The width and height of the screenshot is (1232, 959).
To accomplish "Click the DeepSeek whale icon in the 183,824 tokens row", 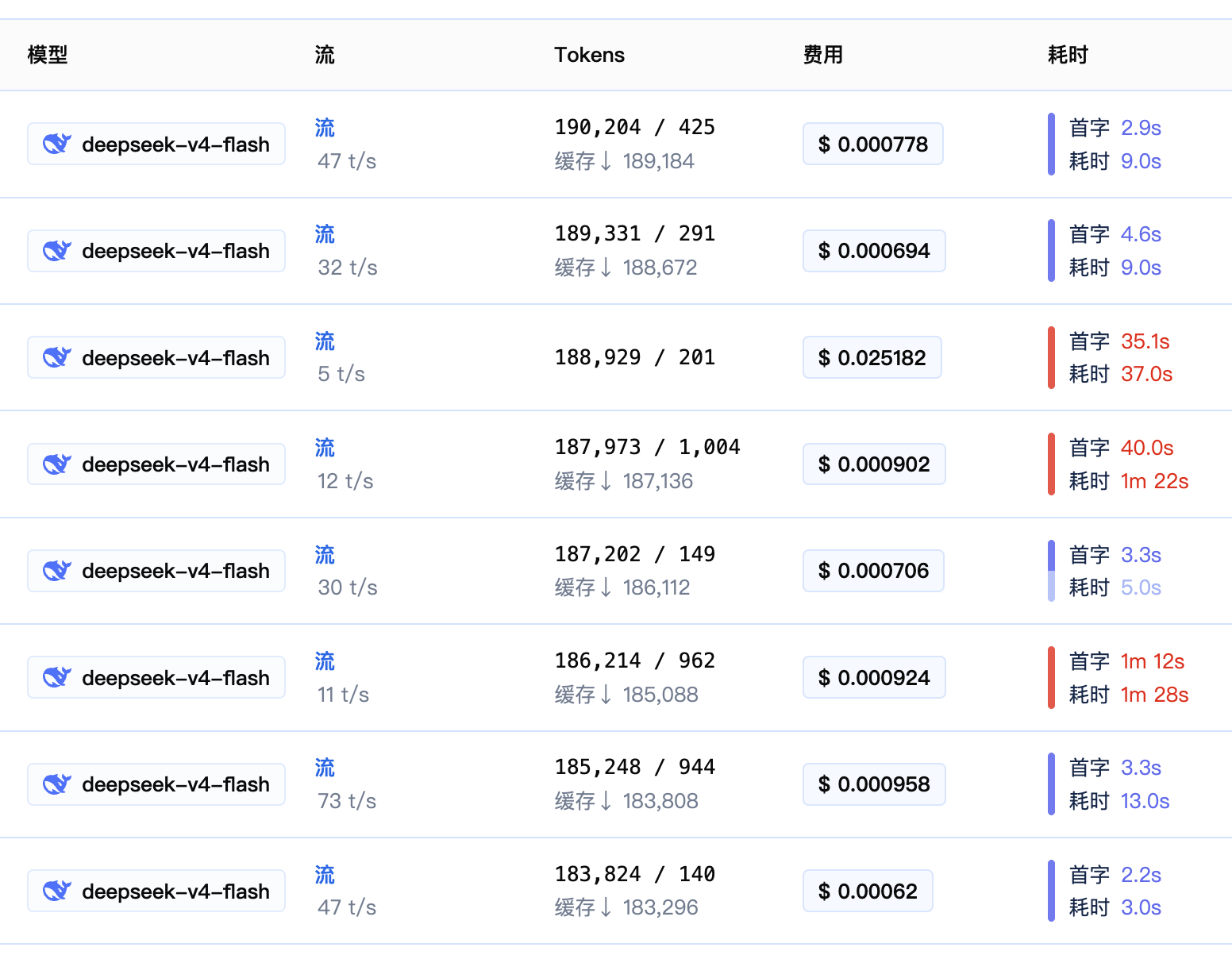I will pyautogui.click(x=57, y=891).
